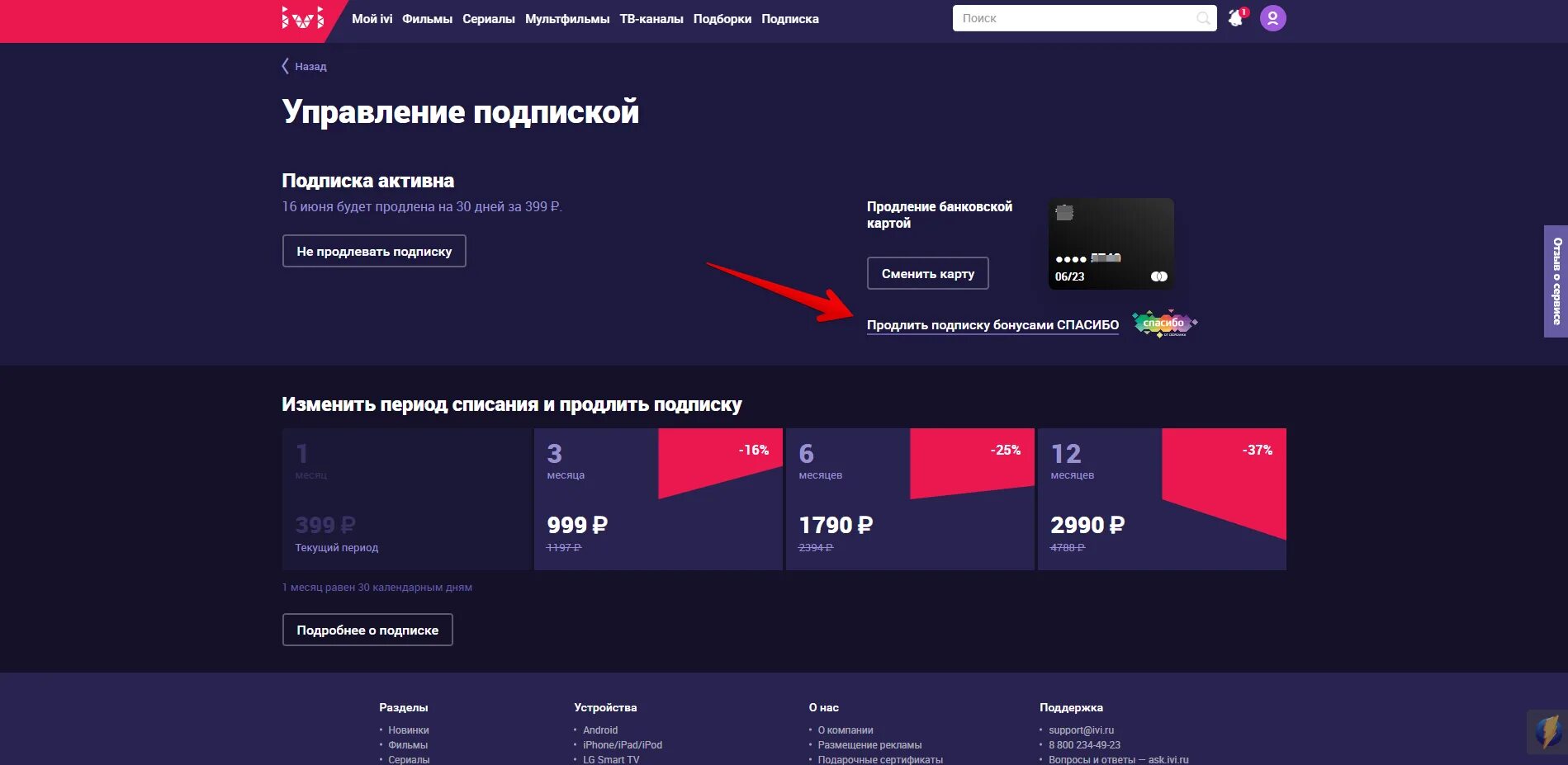Open ТВ-каналы in the top menu
The image size is (1568, 765).
pos(651,19)
